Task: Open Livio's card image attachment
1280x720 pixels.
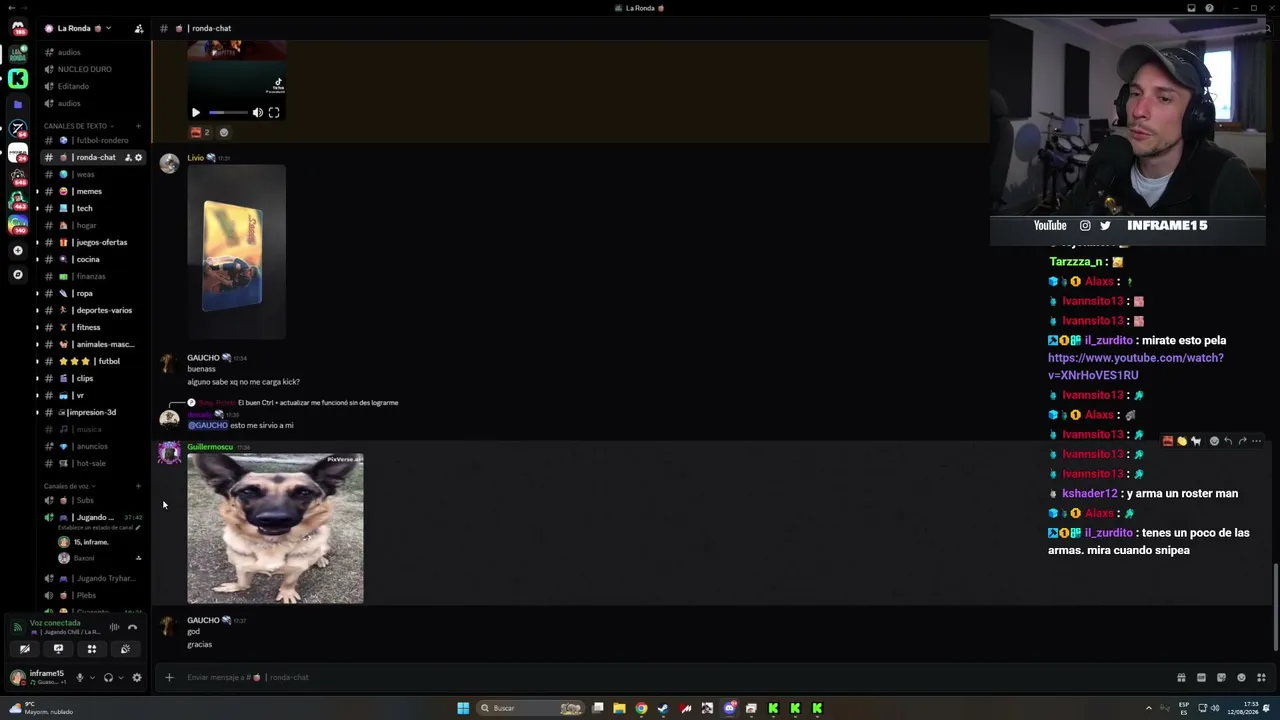Action: pos(236,252)
